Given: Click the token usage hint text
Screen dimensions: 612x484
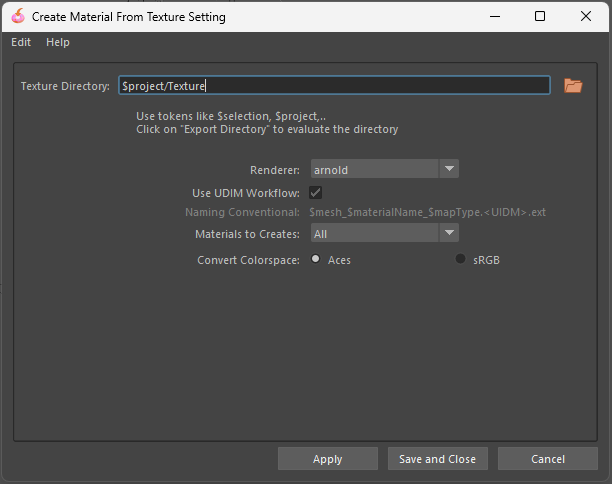Looking at the screenshot, I should pyautogui.click(x=267, y=122).
